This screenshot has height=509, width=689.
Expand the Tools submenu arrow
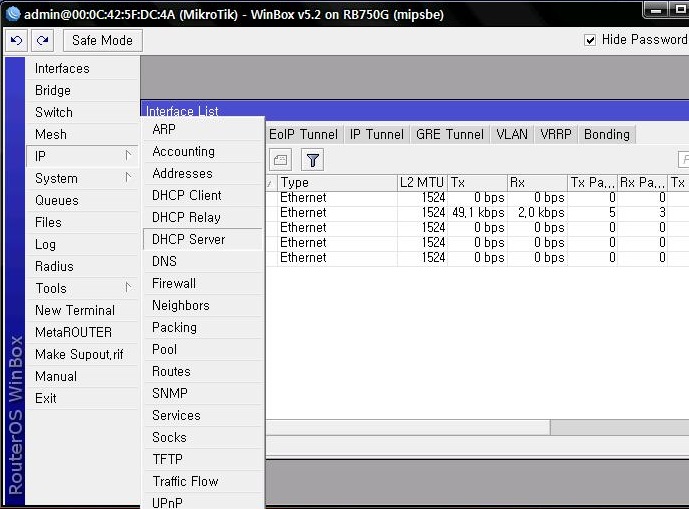pyautogui.click(x=128, y=287)
